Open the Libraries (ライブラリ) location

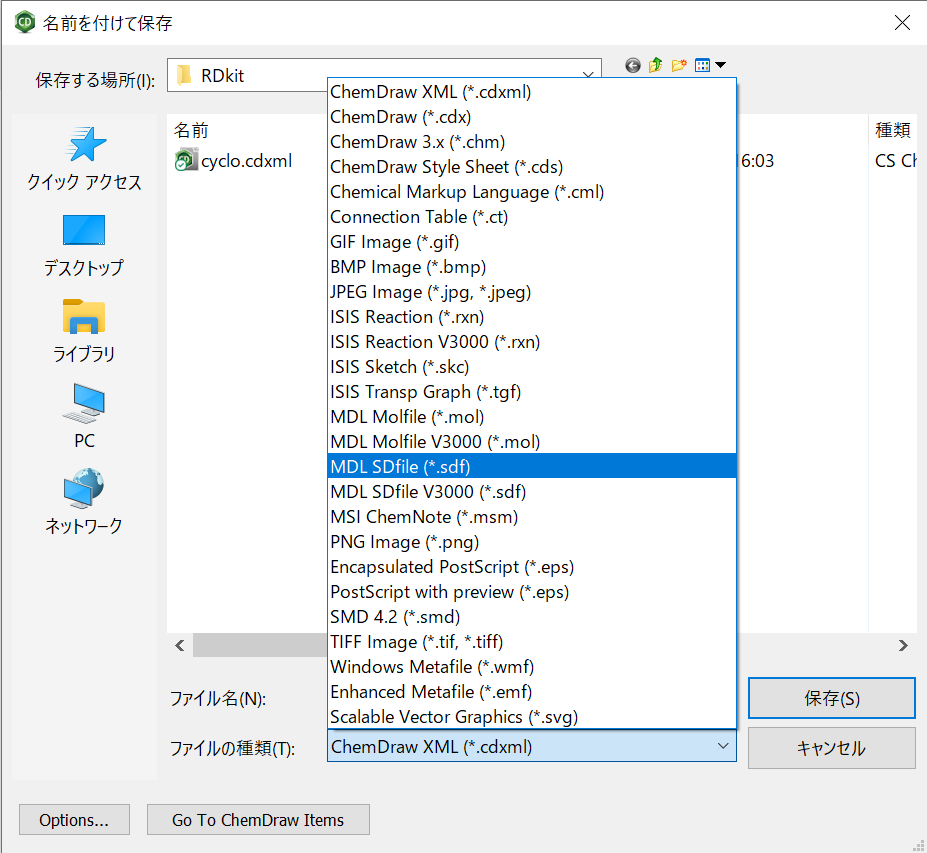(84, 331)
